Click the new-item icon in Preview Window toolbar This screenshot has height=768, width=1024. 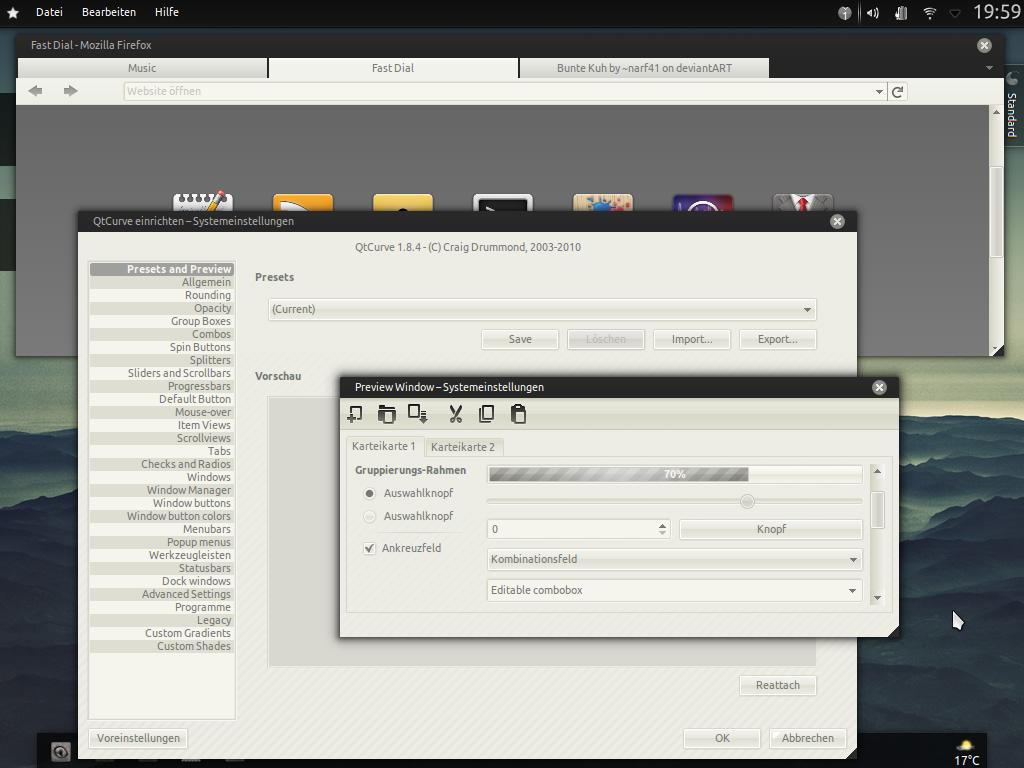[355, 414]
